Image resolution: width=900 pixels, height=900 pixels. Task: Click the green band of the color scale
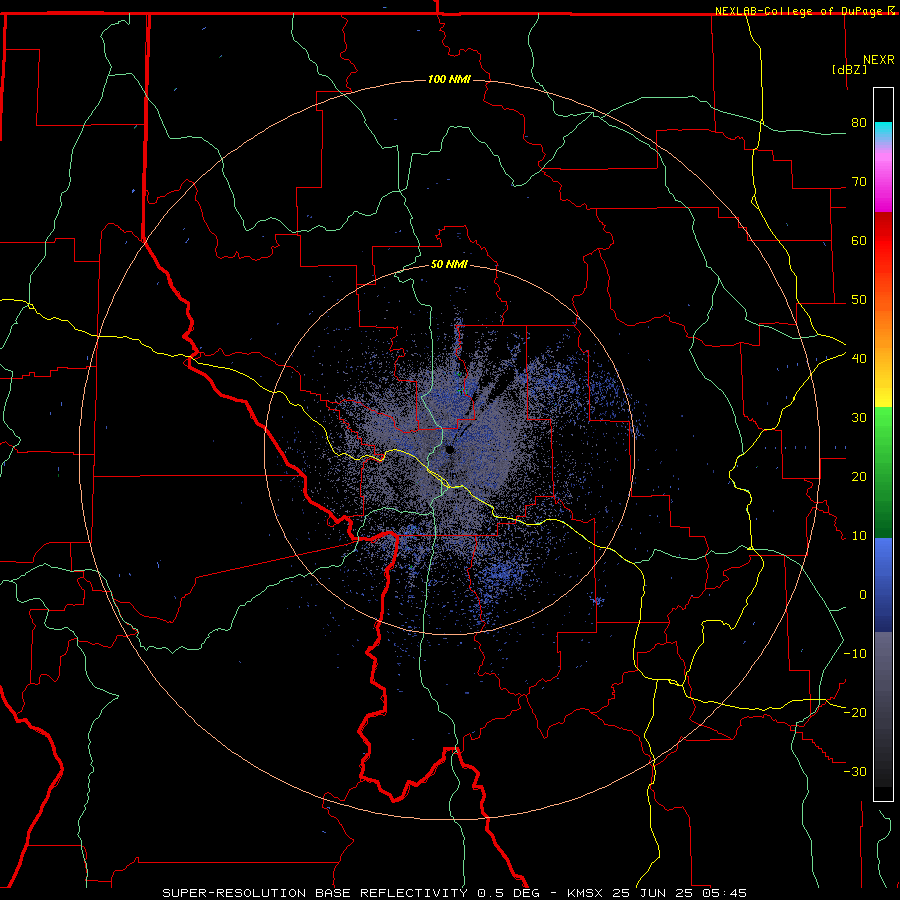pos(883,472)
